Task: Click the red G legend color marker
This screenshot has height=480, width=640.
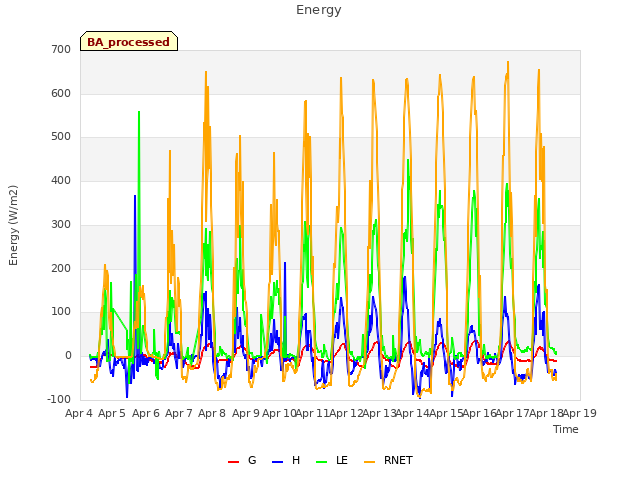Action: pyautogui.click(x=233, y=462)
